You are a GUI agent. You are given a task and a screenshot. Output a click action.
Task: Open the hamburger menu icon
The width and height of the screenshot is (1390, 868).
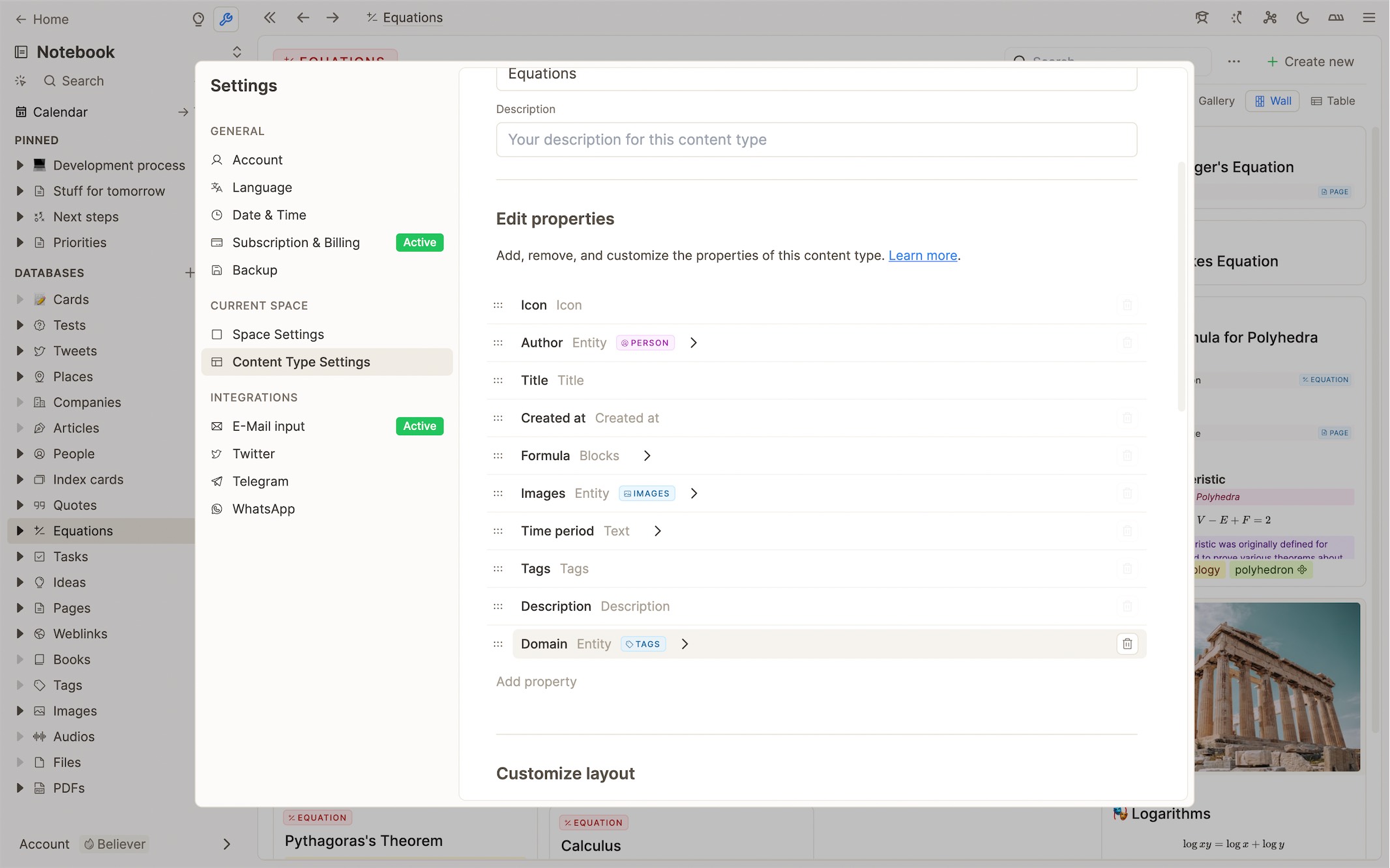[x=1369, y=18]
